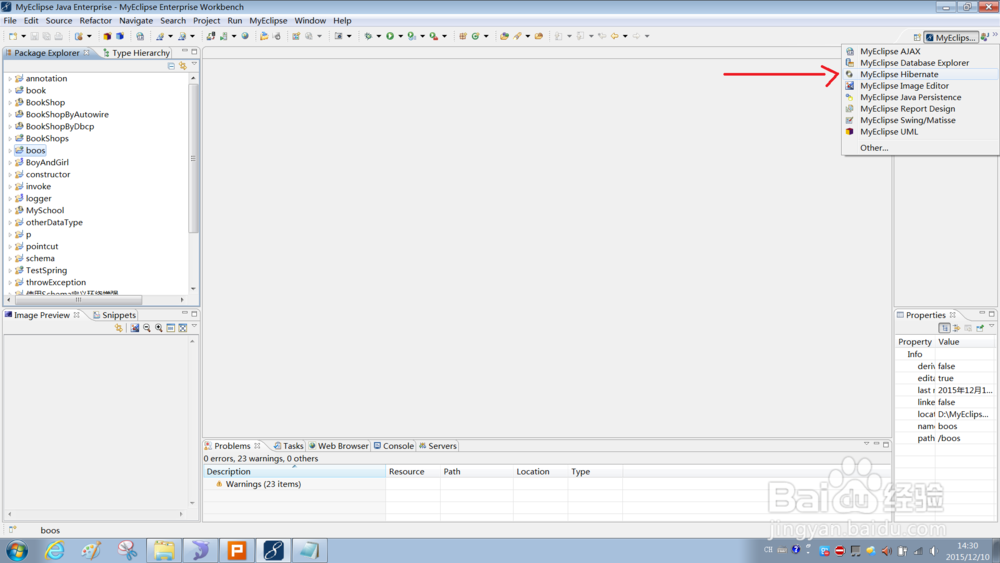
Task: Expand the boos project node
Action: pyautogui.click(x=10, y=150)
